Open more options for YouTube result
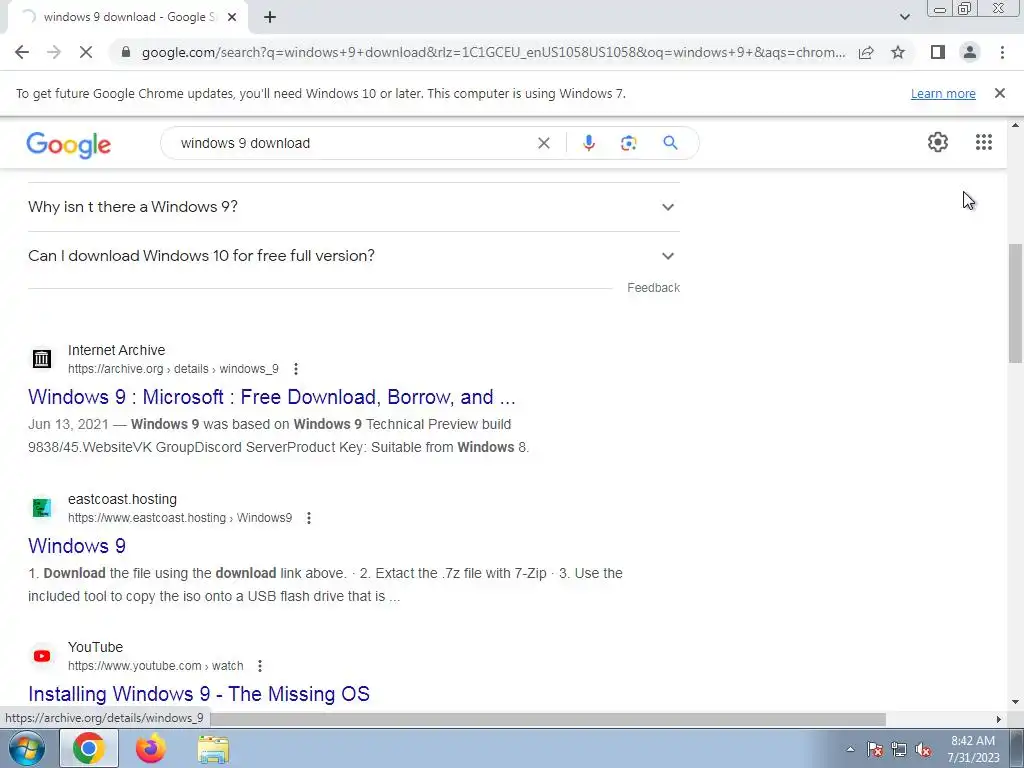 (260, 666)
